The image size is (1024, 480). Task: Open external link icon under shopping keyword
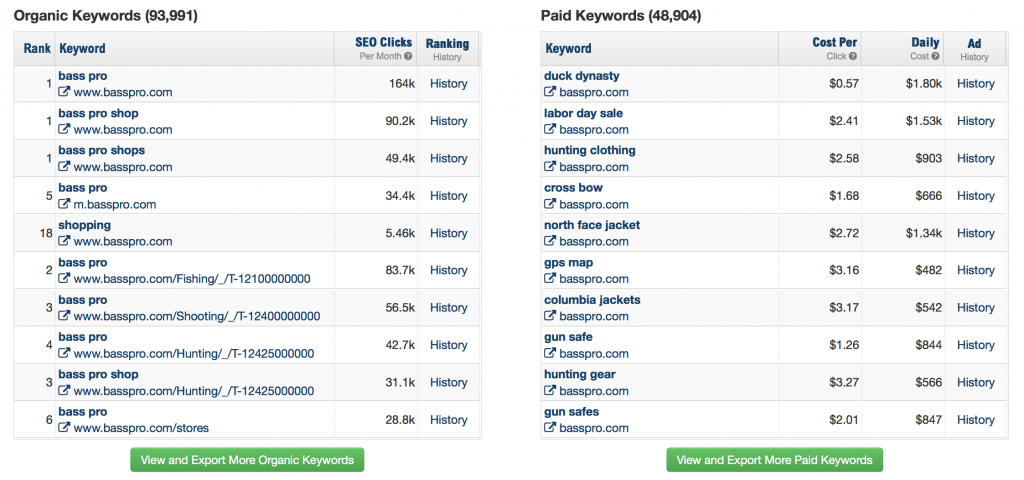coord(64,242)
